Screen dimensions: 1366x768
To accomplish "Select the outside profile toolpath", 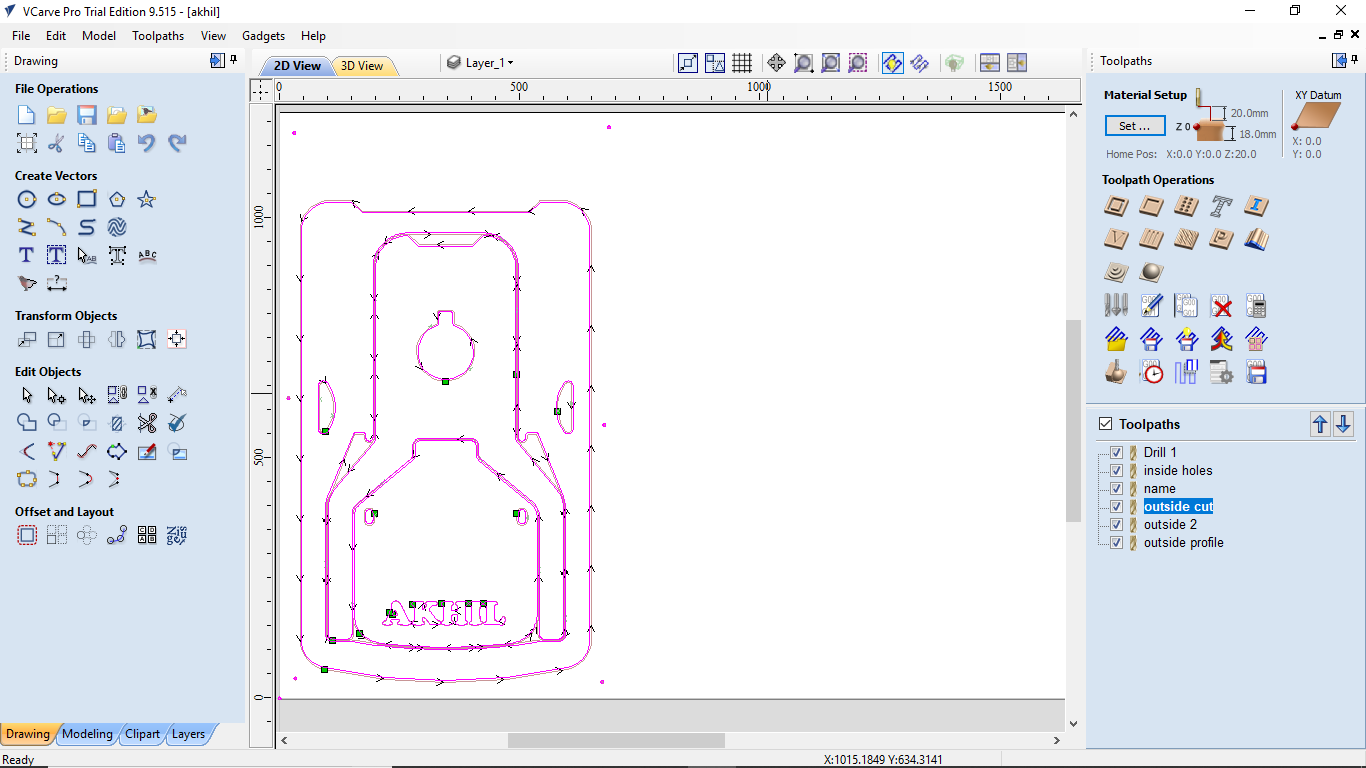I will tap(1184, 543).
